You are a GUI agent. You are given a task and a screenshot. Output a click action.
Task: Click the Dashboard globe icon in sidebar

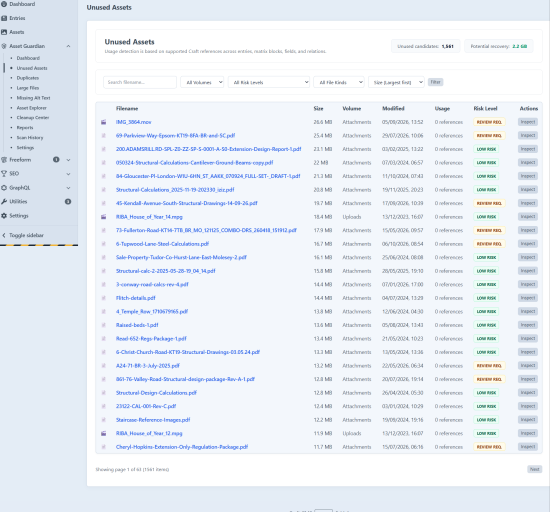click(4, 4)
